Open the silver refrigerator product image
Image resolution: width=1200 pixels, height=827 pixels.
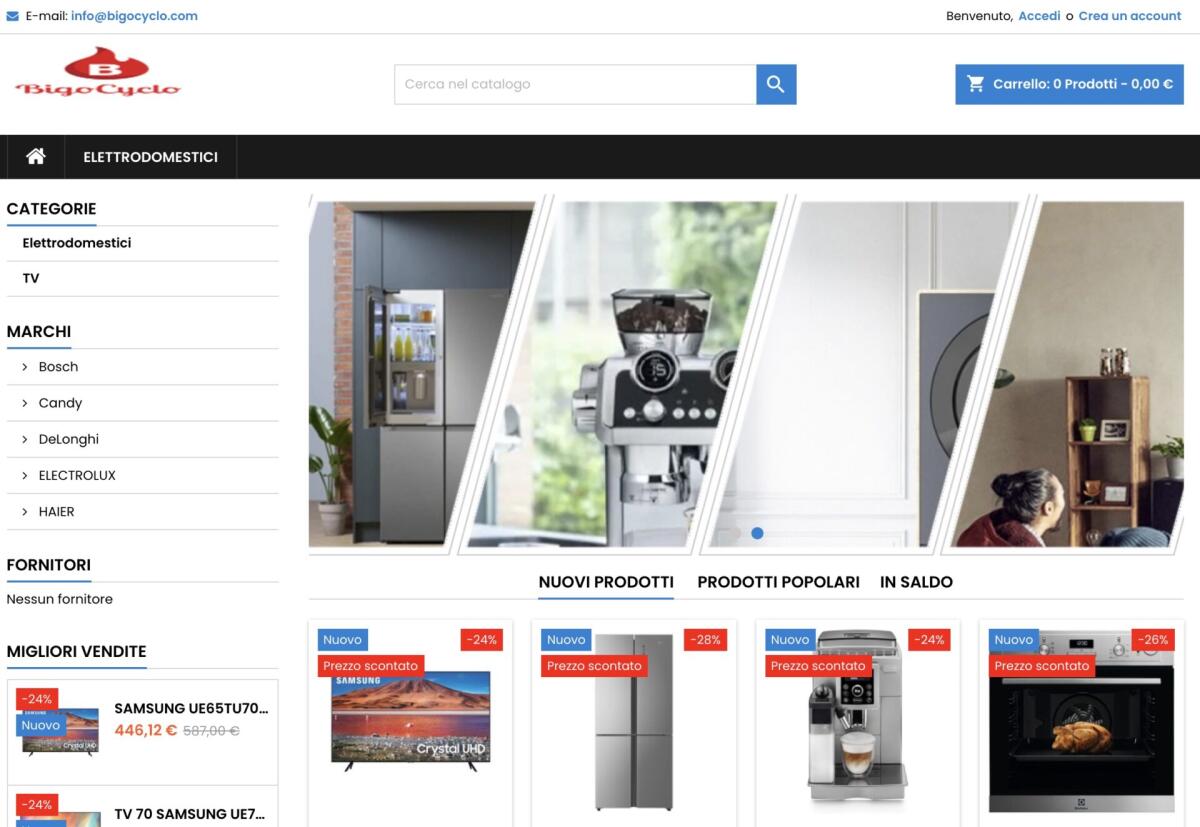(634, 722)
